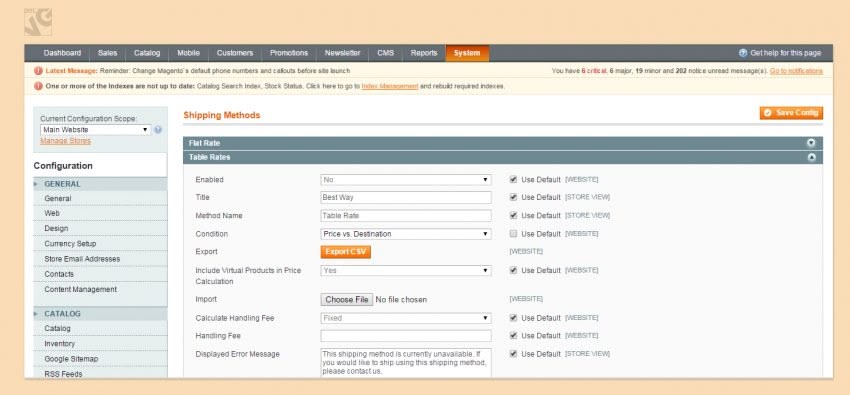Expand the Flat Rate section header
The width and height of the screenshot is (850, 395).
(503, 143)
